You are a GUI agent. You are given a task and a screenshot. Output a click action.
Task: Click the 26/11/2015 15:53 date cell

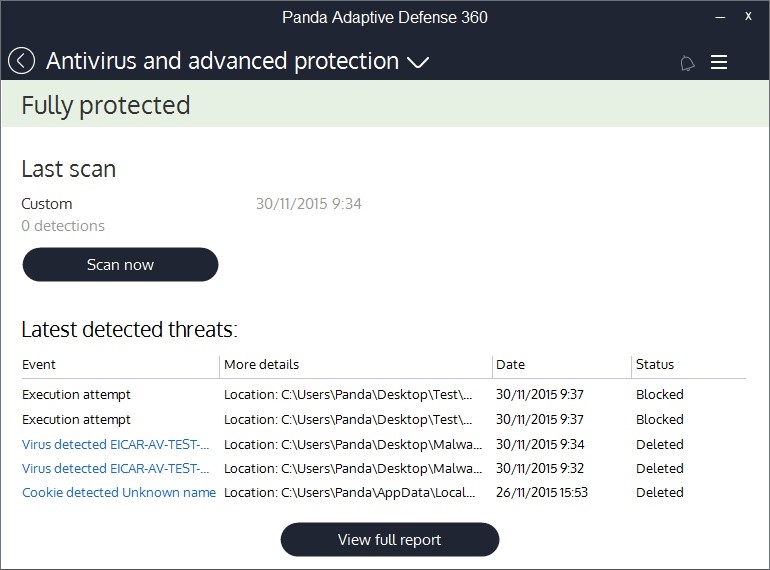[x=542, y=492]
